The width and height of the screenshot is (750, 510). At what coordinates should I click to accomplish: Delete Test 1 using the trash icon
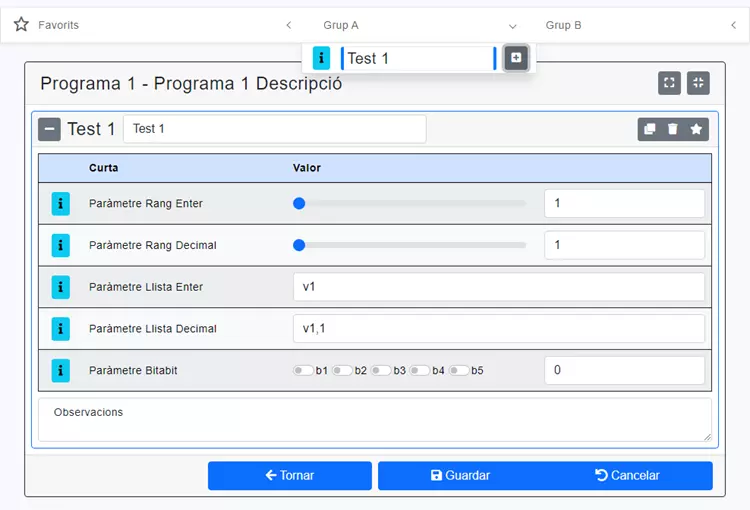coord(673,129)
